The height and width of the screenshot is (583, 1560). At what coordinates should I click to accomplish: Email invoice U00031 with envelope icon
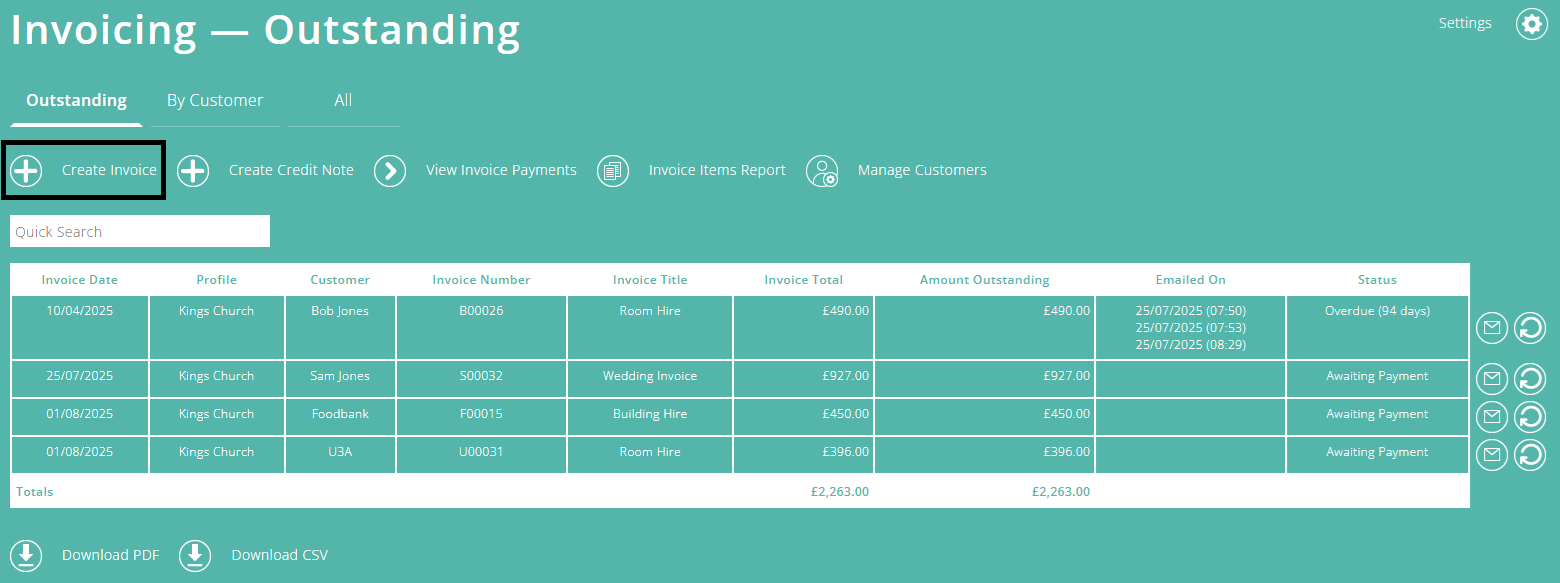tap(1492, 455)
